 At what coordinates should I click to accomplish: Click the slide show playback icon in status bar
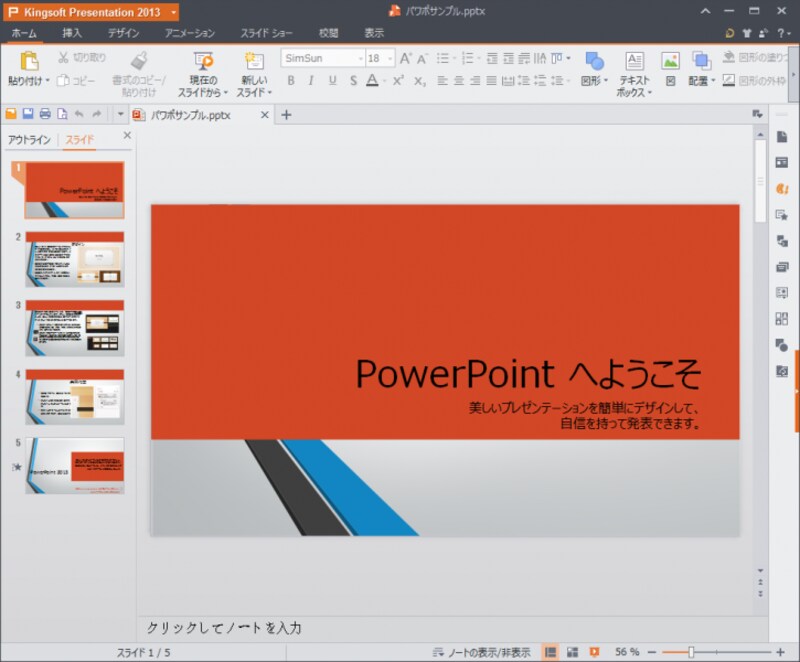point(595,651)
